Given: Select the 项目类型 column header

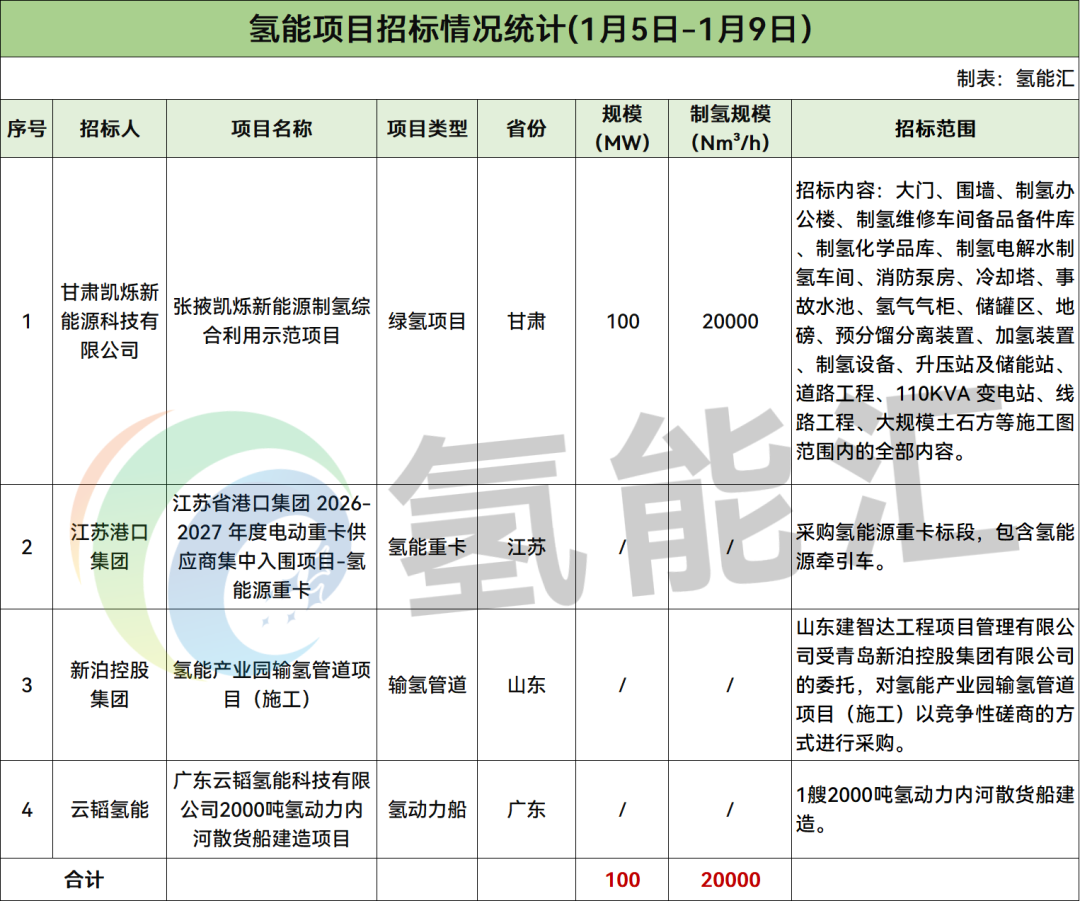Looking at the screenshot, I should tap(427, 129).
